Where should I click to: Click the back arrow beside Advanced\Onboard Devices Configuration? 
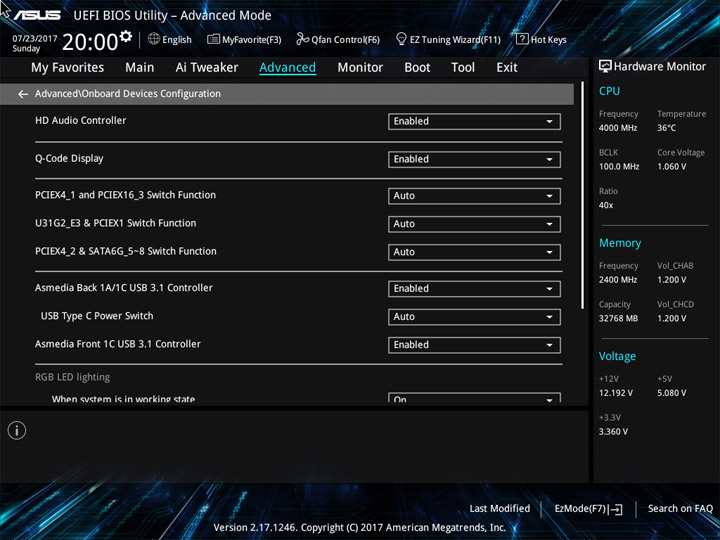pyautogui.click(x=23, y=94)
